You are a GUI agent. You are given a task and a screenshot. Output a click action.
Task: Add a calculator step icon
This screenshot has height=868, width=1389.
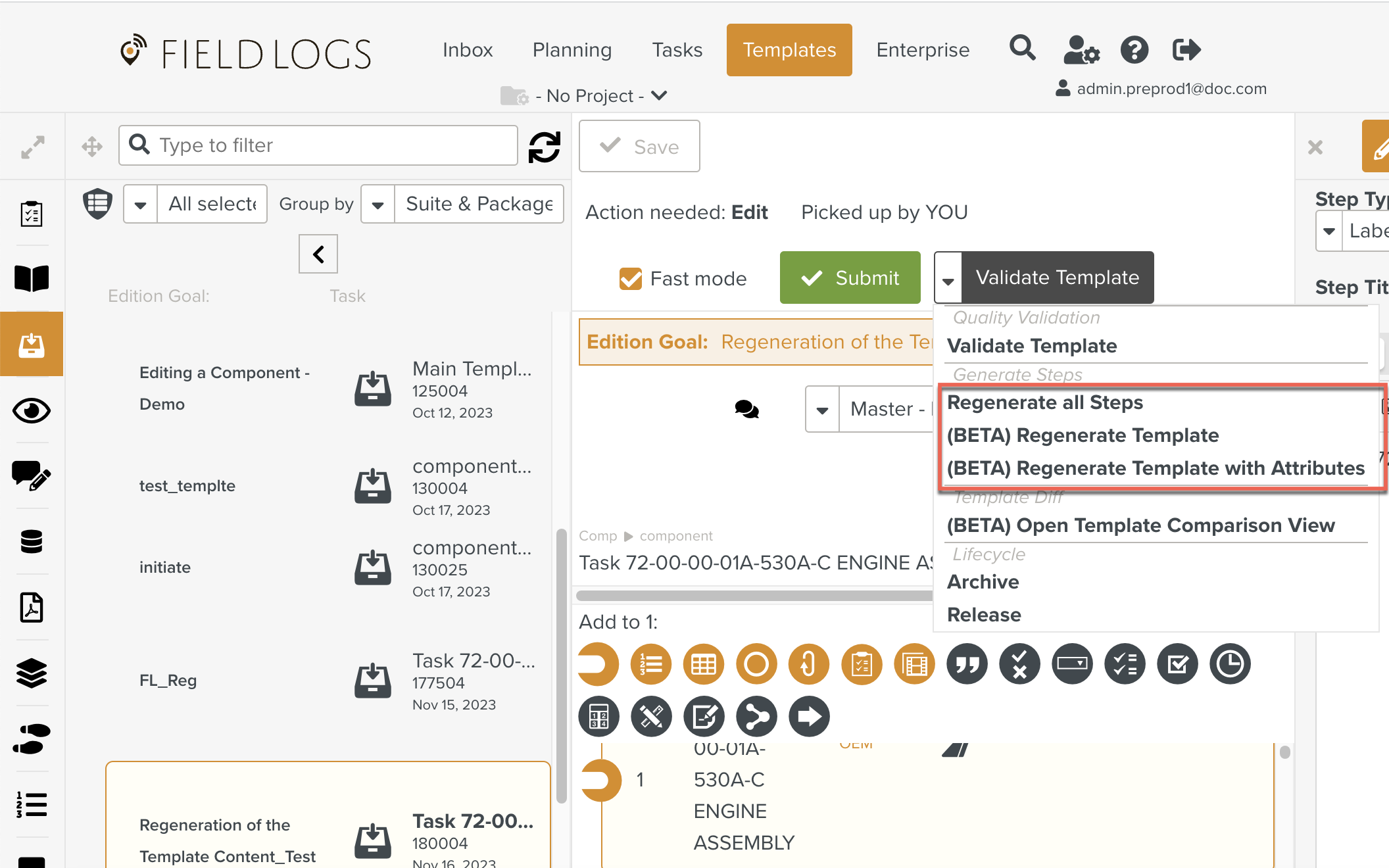pos(598,716)
